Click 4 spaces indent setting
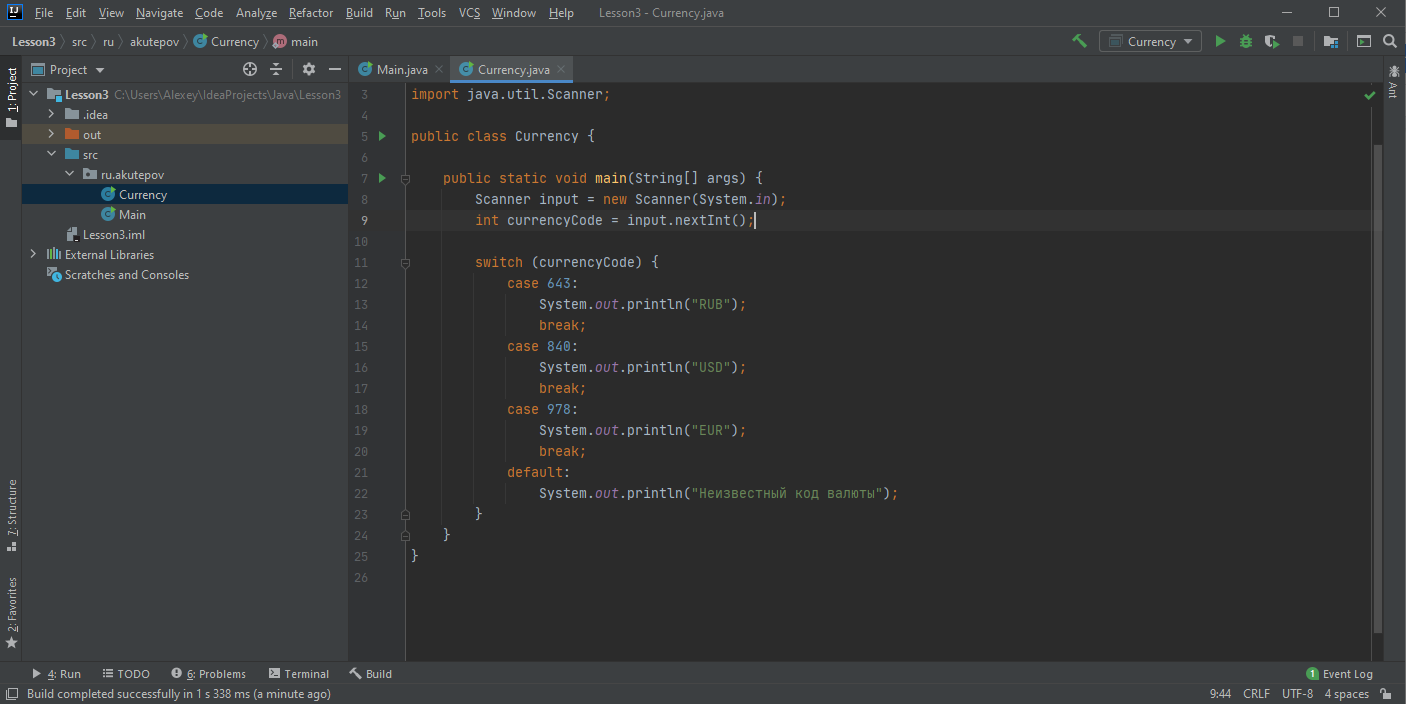The height and width of the screenshot is (704, 1406). [x=1346, y=693]
